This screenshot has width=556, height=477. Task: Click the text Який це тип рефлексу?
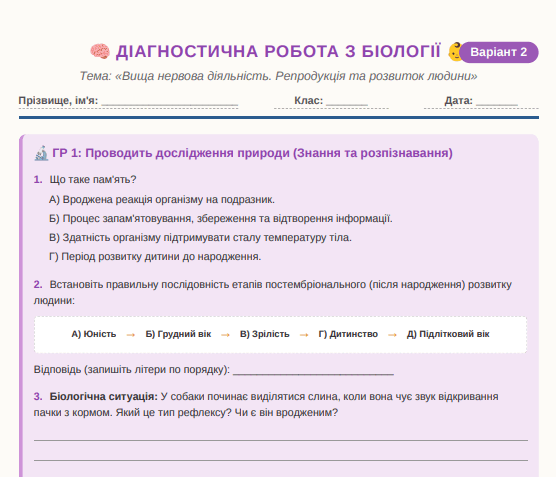173,413
